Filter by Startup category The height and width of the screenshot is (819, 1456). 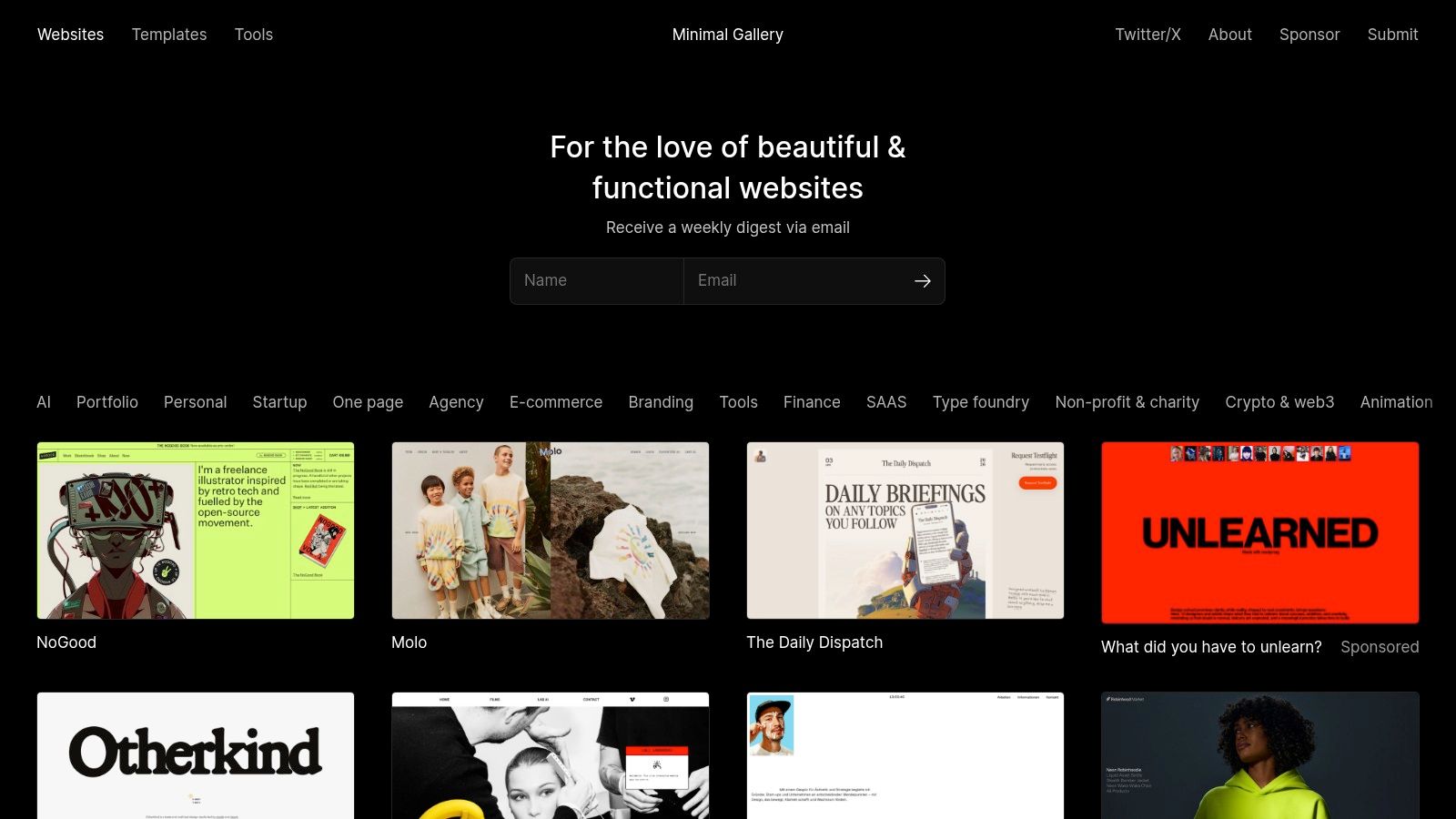point(279,402)
